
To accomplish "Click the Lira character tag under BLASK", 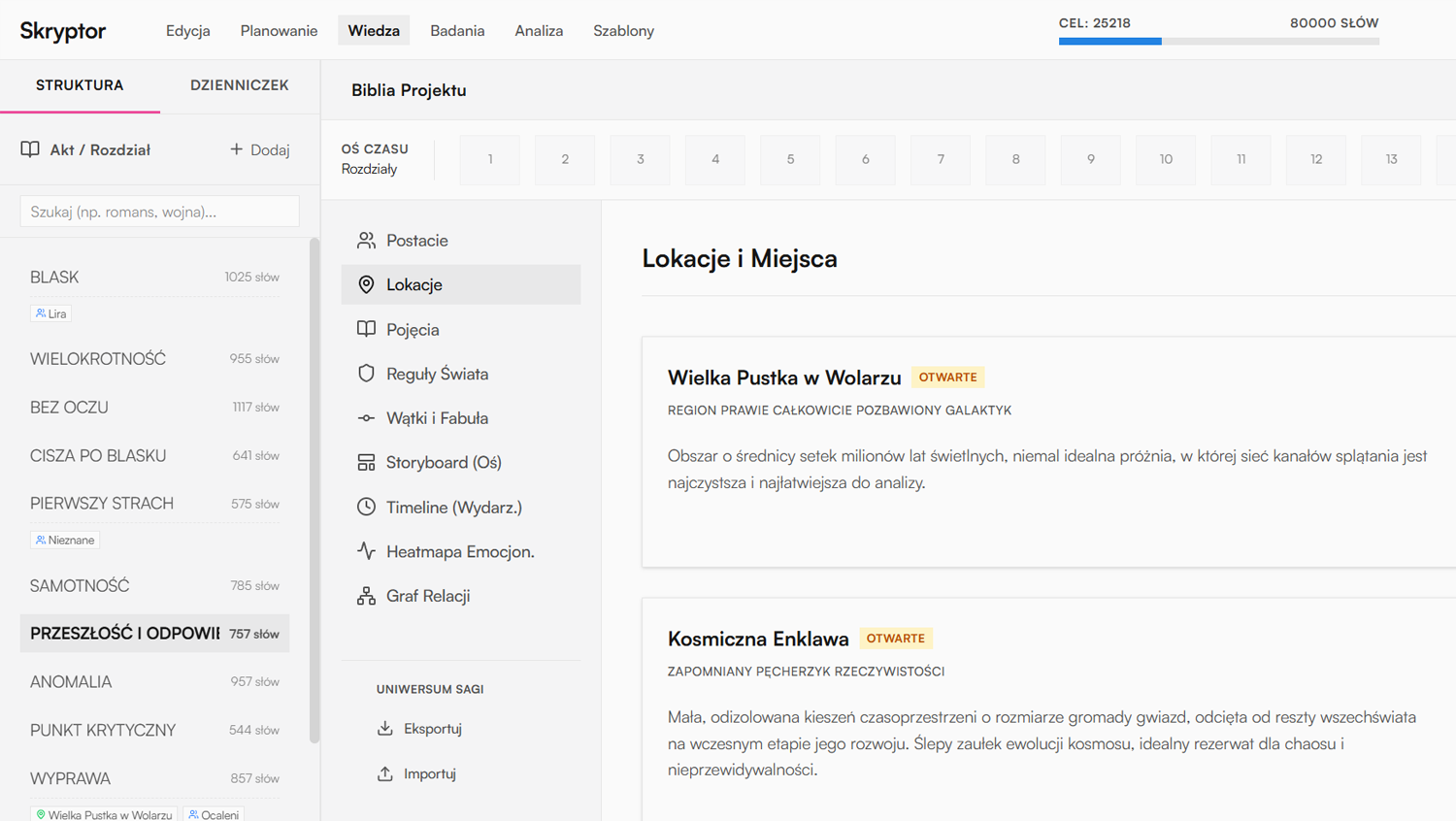I will pyautogui.click(x=50, y=313).
